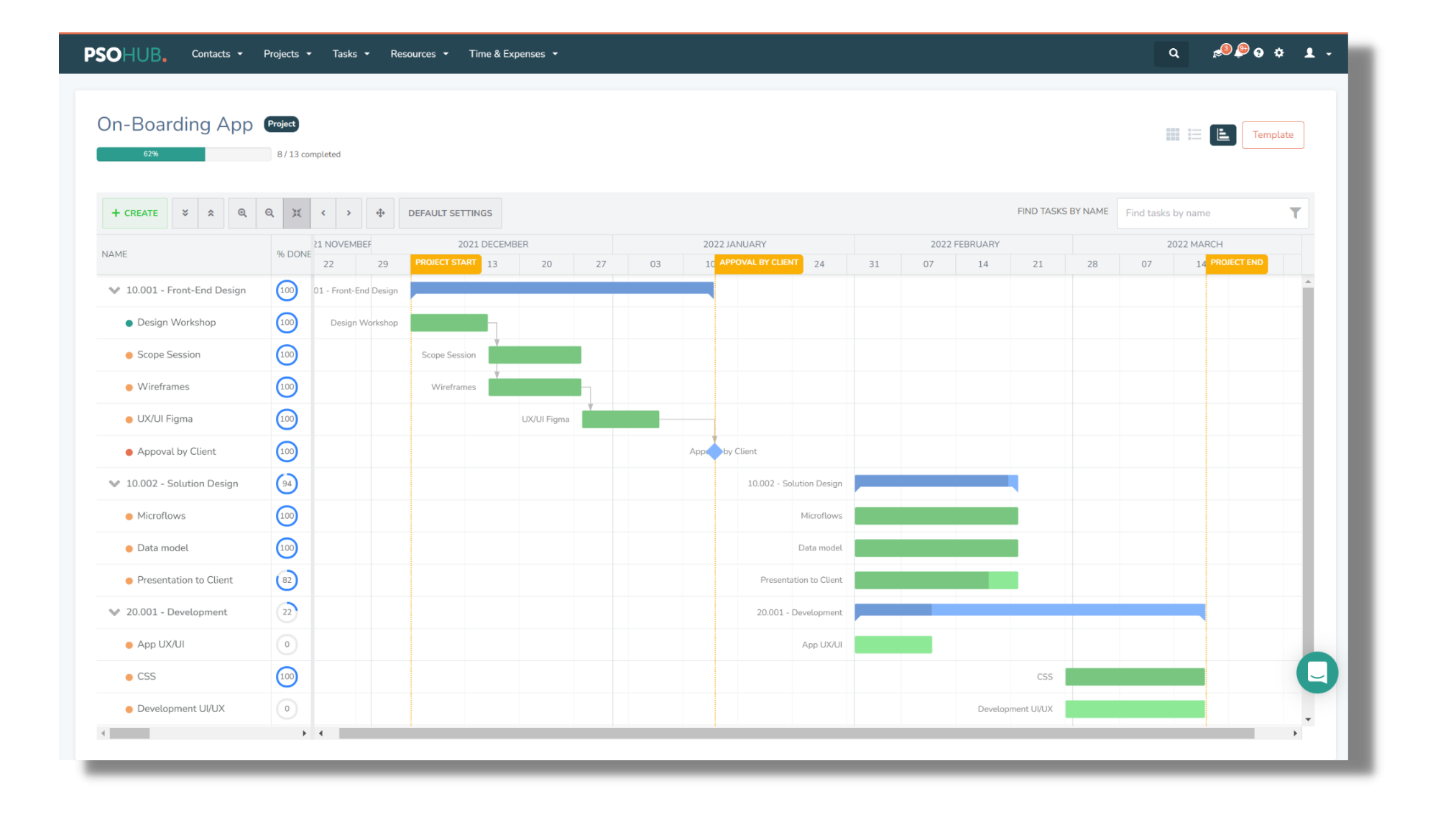Click the expand all tasks double-chevron icon
1456x822 pixels.
pos(185,213)
